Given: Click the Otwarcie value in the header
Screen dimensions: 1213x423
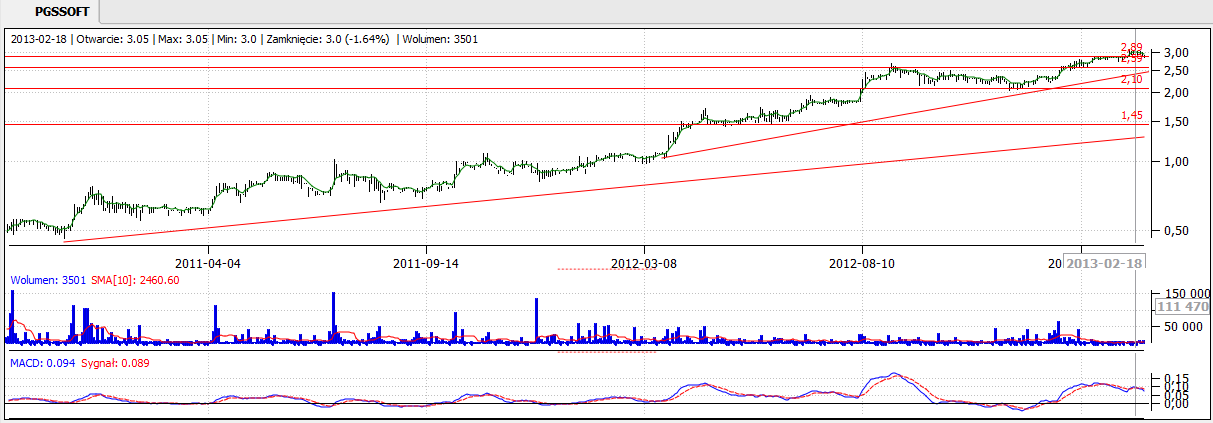Looking at the screenshot, I should pyautogui.click(x=104, y=39).
